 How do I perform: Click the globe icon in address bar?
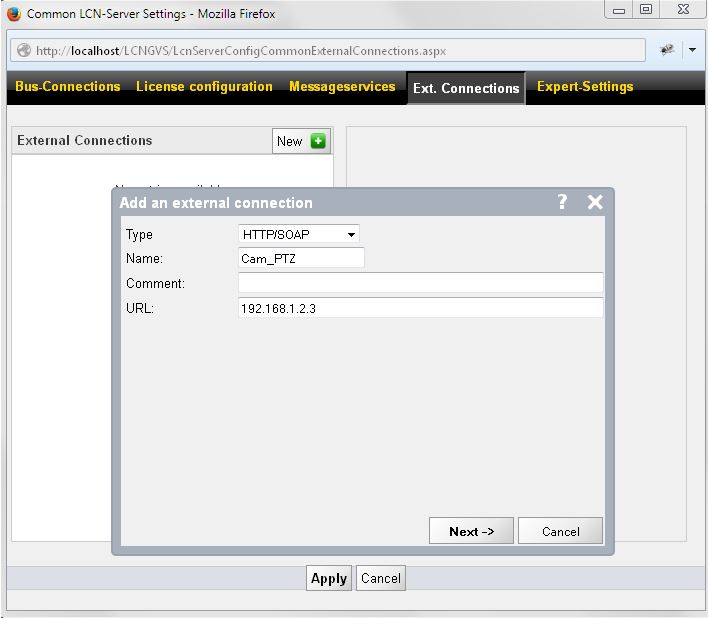pyautogui.click(x=24, y=51)
